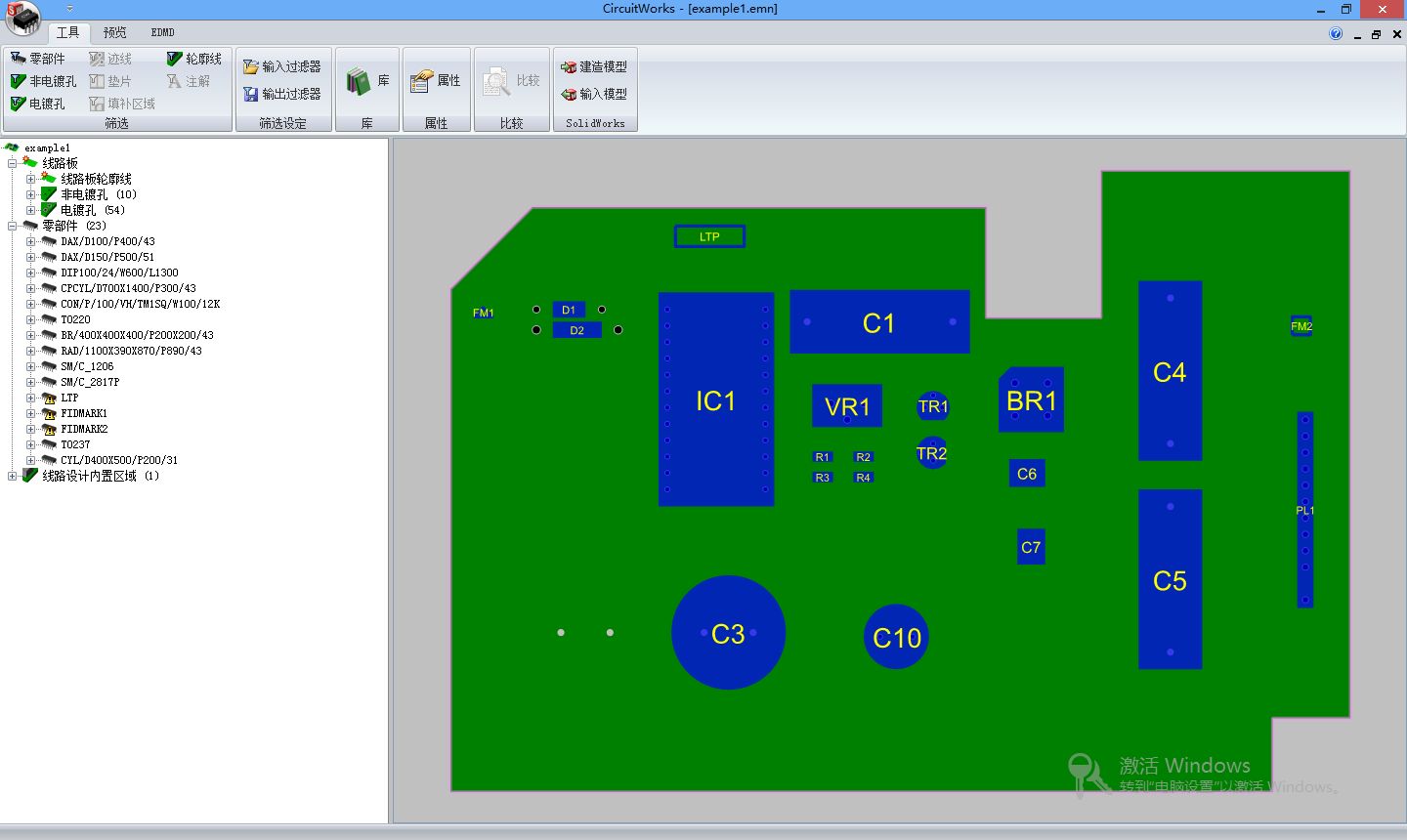Expand the DAX/D100/P400/43 component
Image resolution: width=1407 pixels, height=840 pixels.
click(x=31, y=241)
